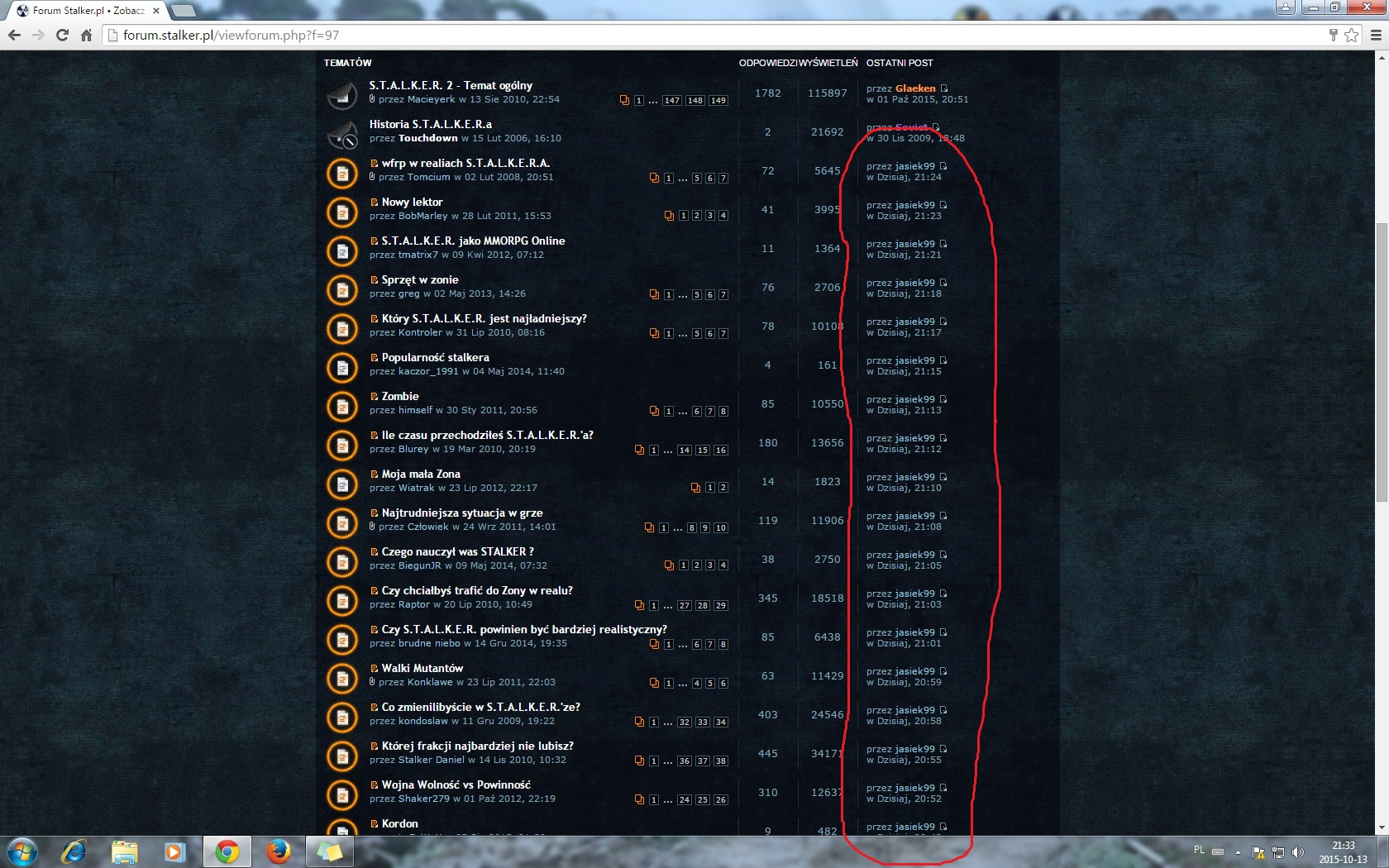Open Windows Media Player from taskbar
Screen dimensions: 1389x868
(x=174, y=851)
